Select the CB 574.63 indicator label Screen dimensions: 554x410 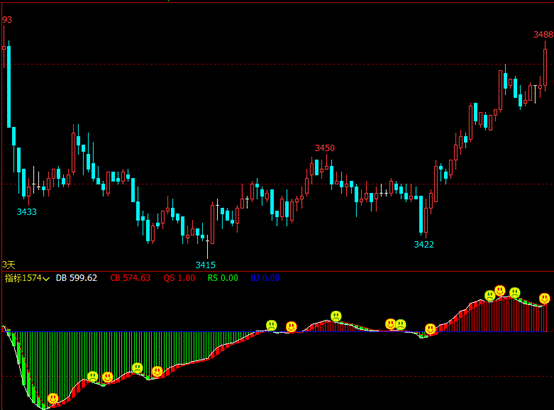[x=130, y=278]
